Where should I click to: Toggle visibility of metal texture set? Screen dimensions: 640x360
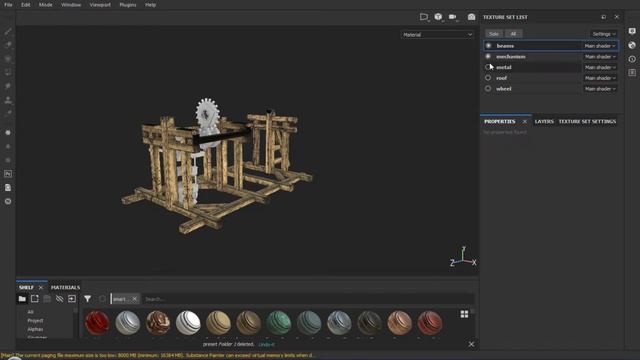point(488,67)
